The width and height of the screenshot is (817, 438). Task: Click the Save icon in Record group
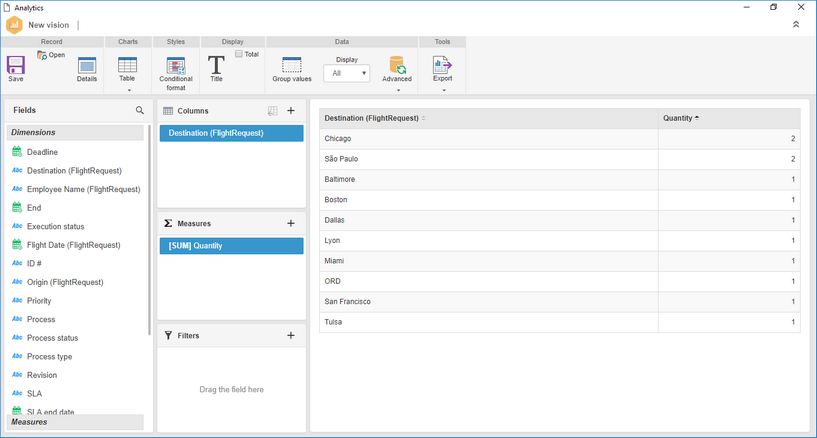(16, 66)
